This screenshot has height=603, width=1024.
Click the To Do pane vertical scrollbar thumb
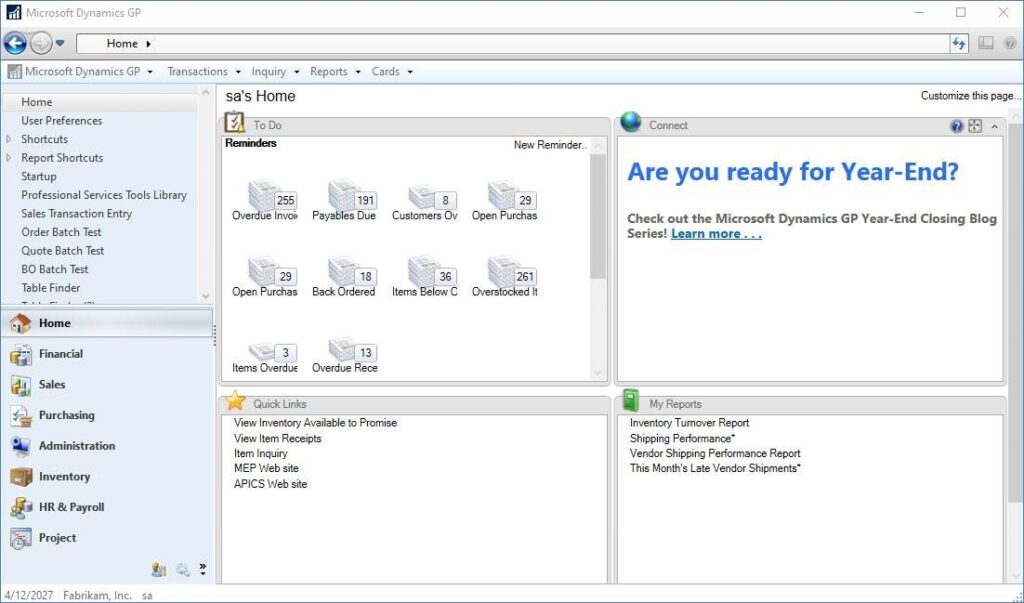point(598,216)
